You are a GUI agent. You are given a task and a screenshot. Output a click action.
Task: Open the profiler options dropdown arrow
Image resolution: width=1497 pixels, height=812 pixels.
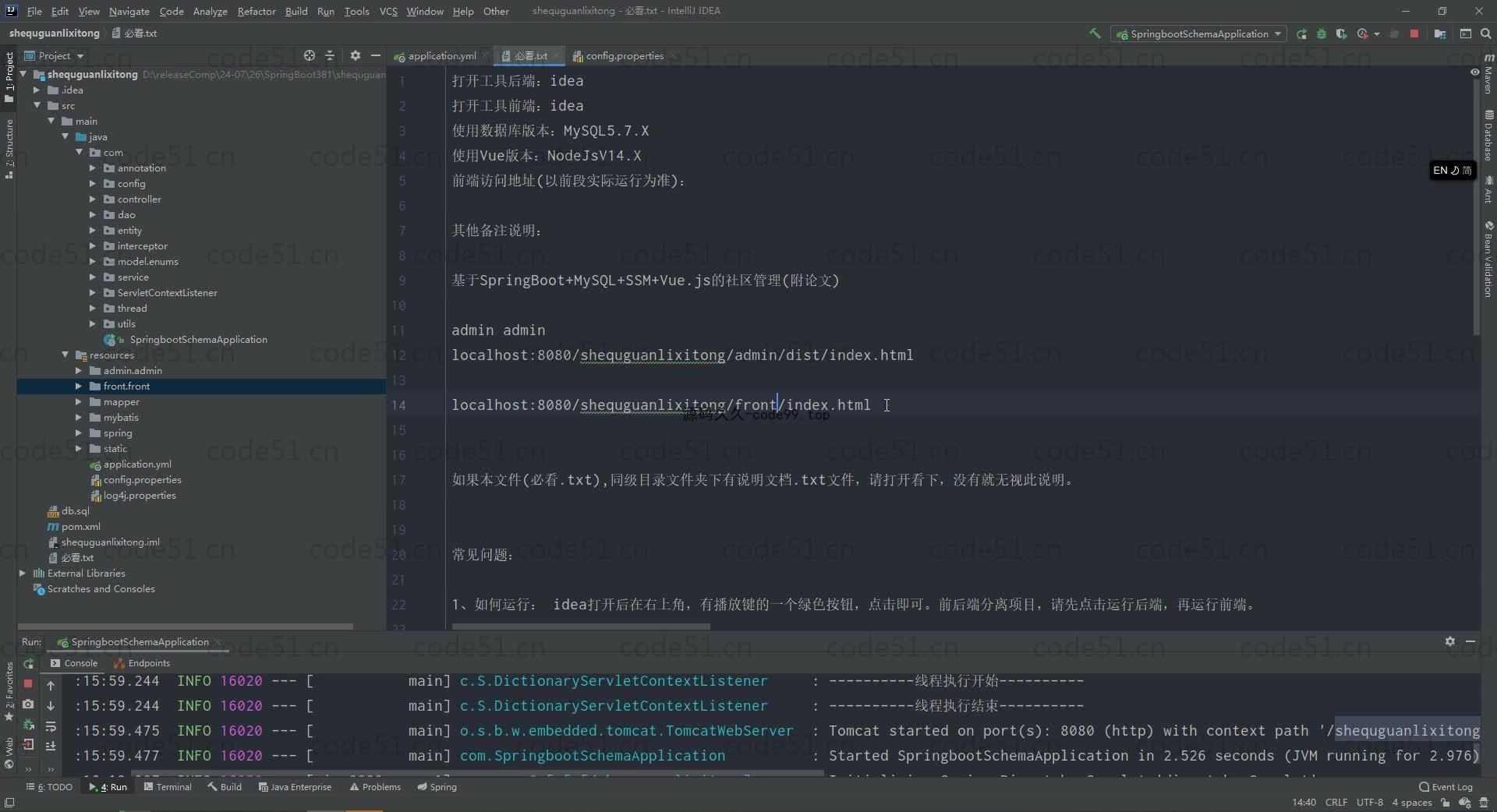point(1377,34)
